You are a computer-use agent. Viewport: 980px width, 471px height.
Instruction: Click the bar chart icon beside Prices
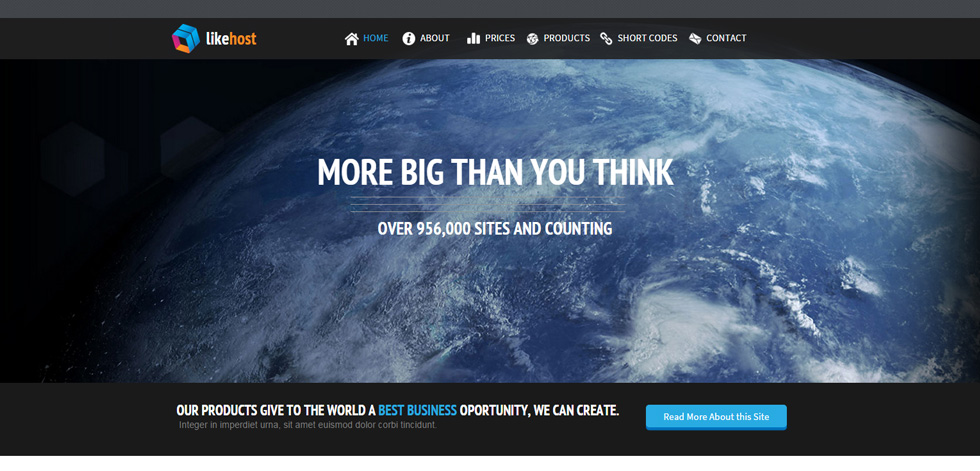pyautogui.click(x=473, y=39)
